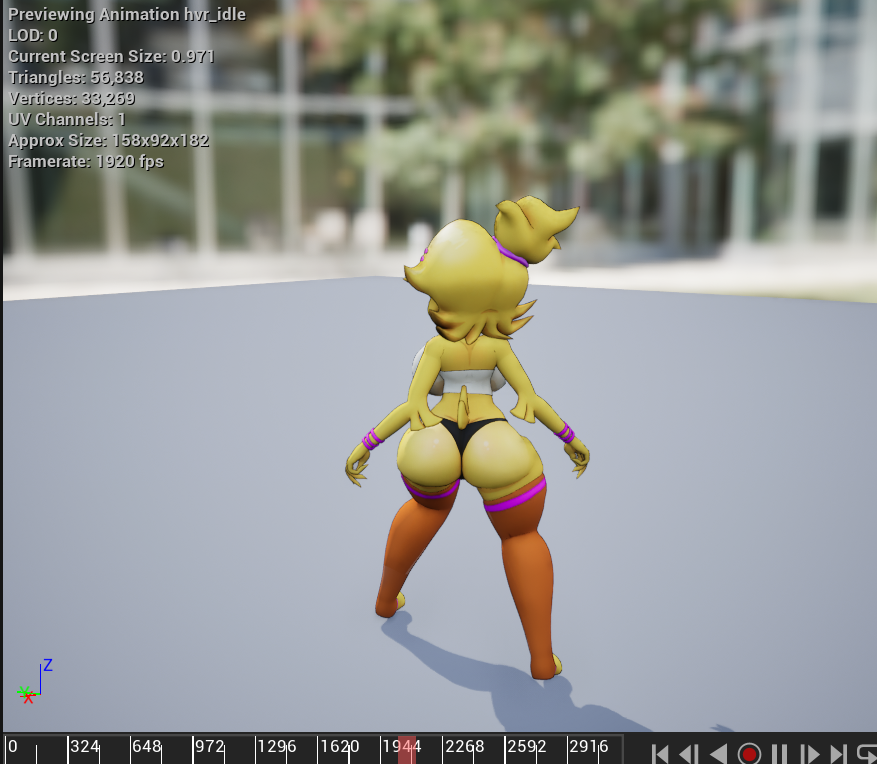Screen dimensions: 877x764
Task: Click 'Previewing Animation hvr_idle' text
Action: pyautogui.click(x=127, y=14)
